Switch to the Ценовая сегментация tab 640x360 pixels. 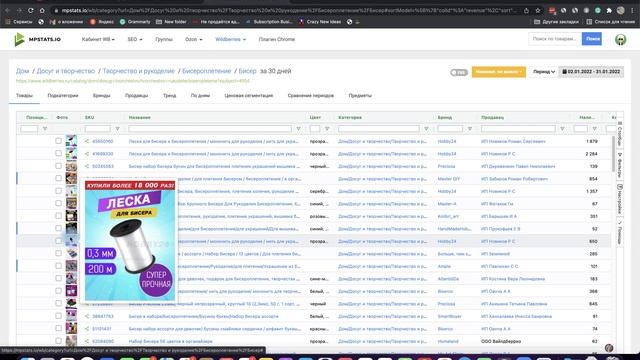249,96
